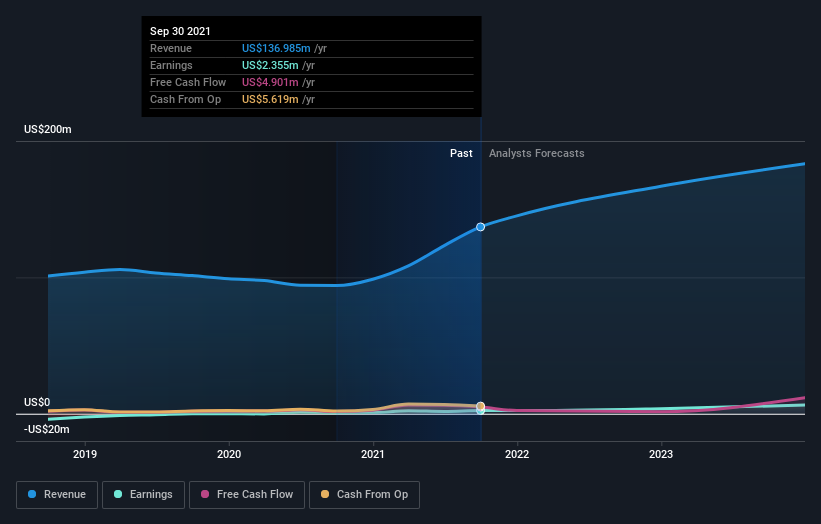821x524 pixels.
Task: Click the teal Earnings legend dot
Action: (118, 494)
